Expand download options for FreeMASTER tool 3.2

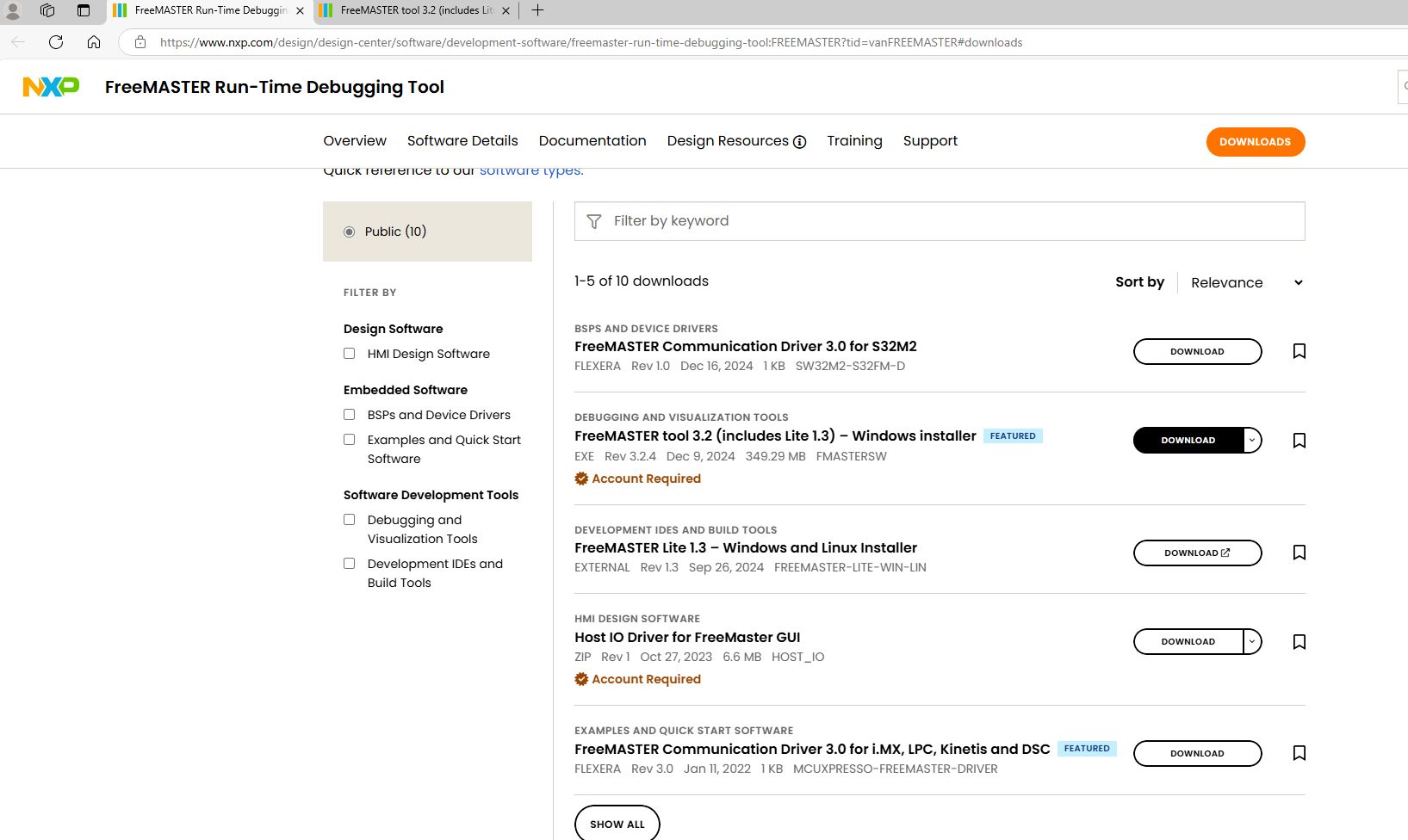point(1252,440)
